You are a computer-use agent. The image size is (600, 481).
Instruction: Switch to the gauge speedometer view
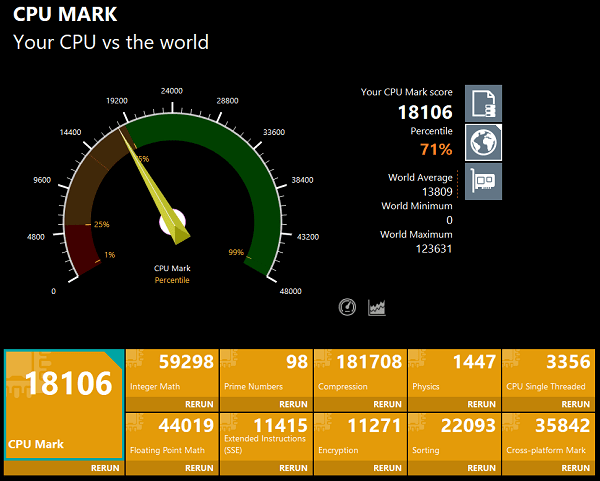tap(347, 307)
